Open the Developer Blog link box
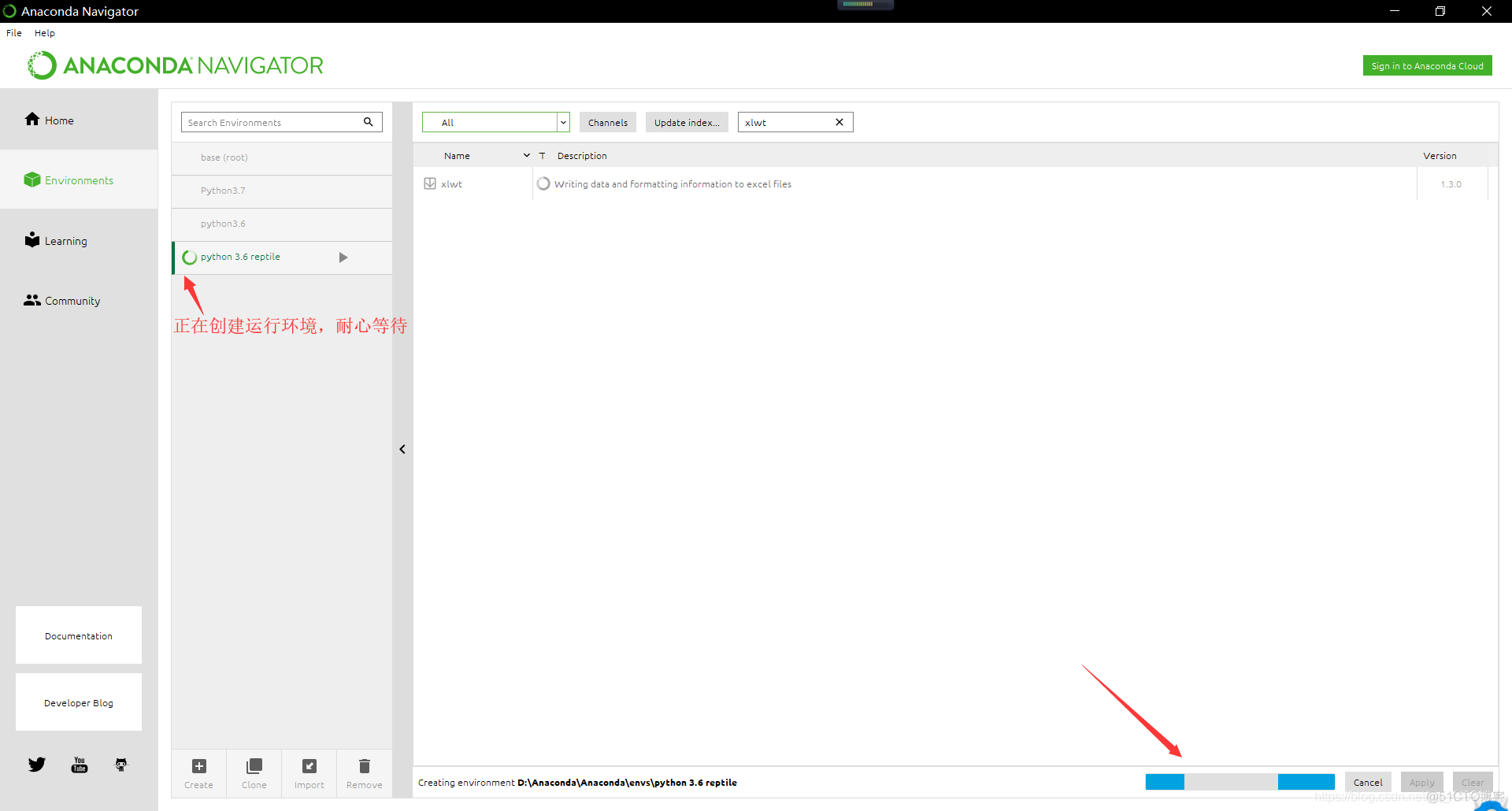The width and height of the screenshot is (1512, 811). (79, 702)
